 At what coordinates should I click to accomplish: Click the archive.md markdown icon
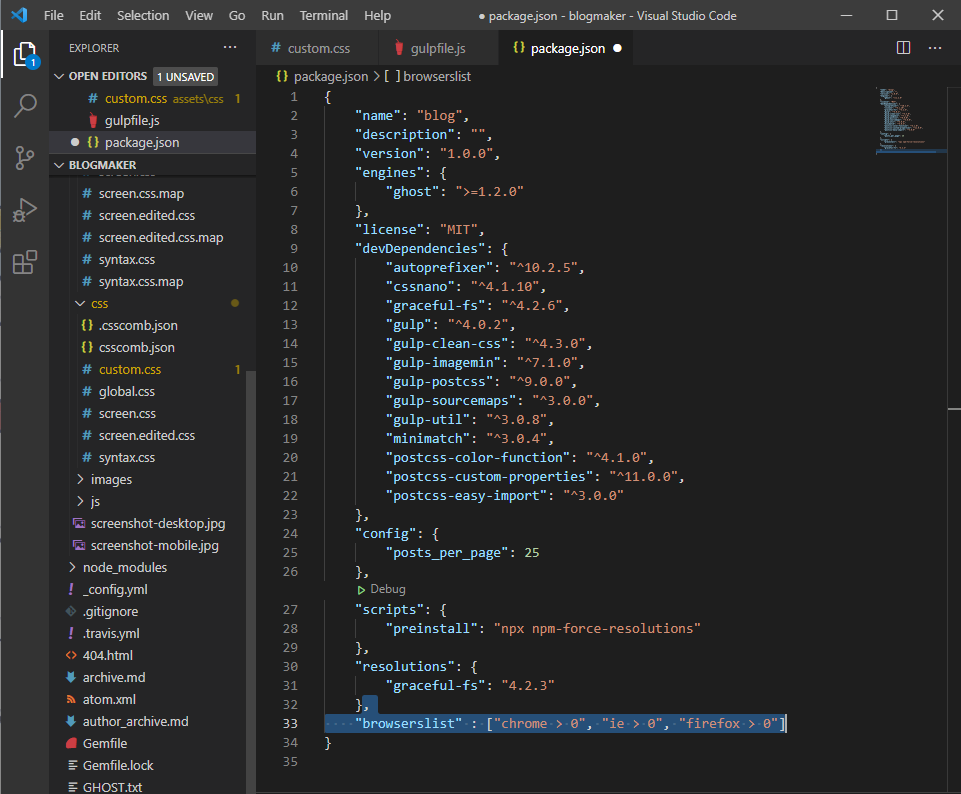tap(71, 677)
